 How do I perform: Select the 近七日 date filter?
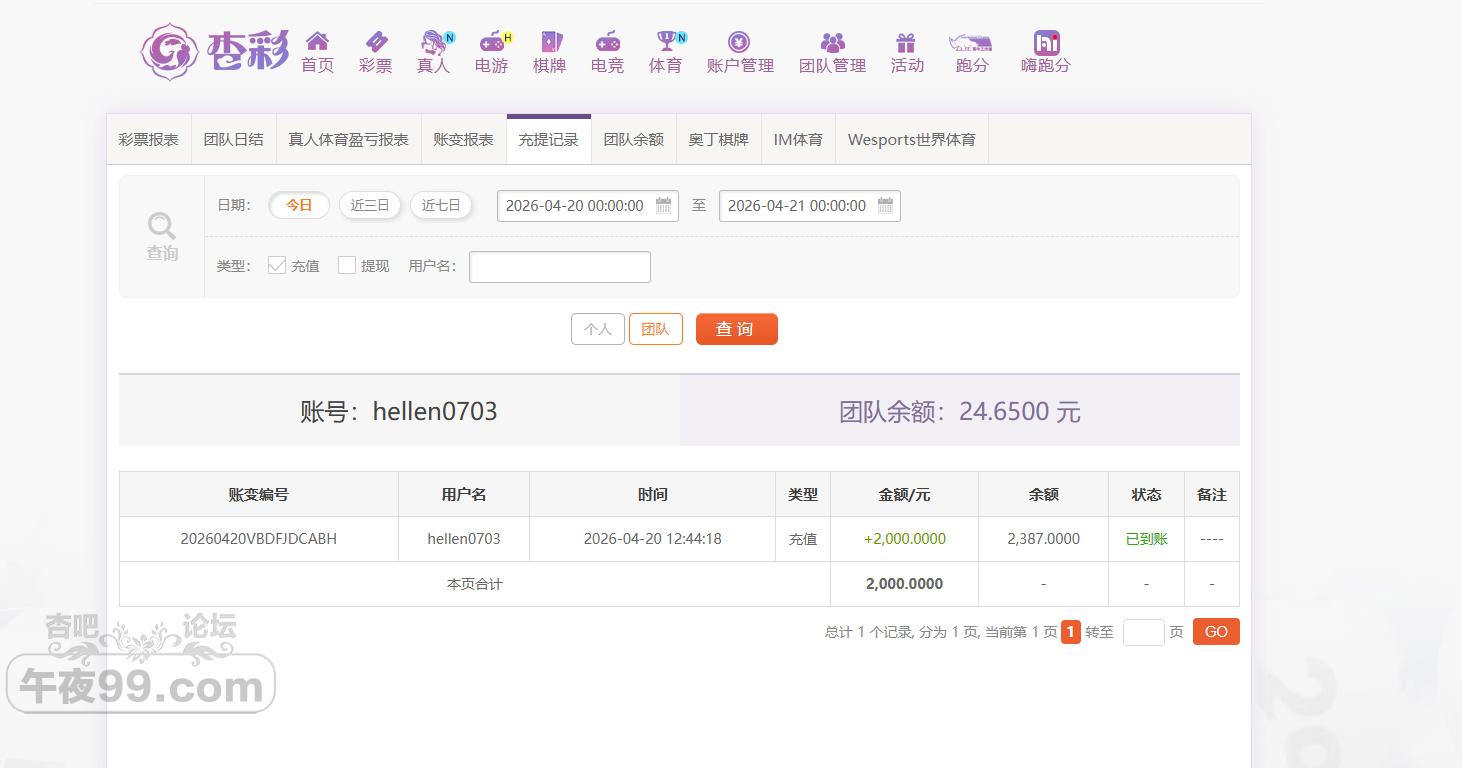tap(441, 206)
